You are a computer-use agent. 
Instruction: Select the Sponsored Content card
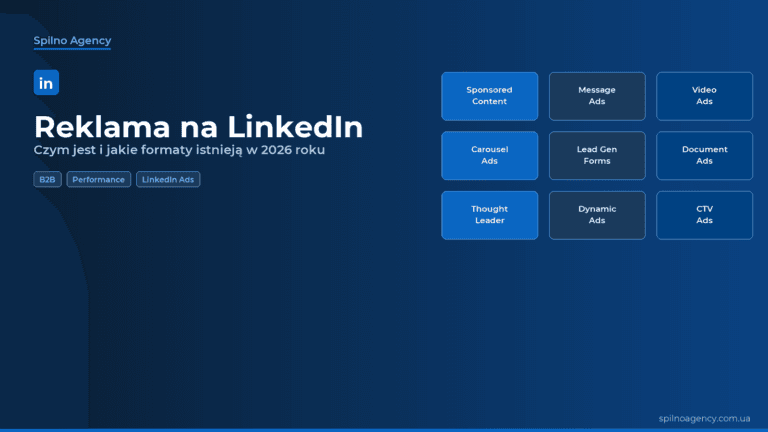[489, 96]
